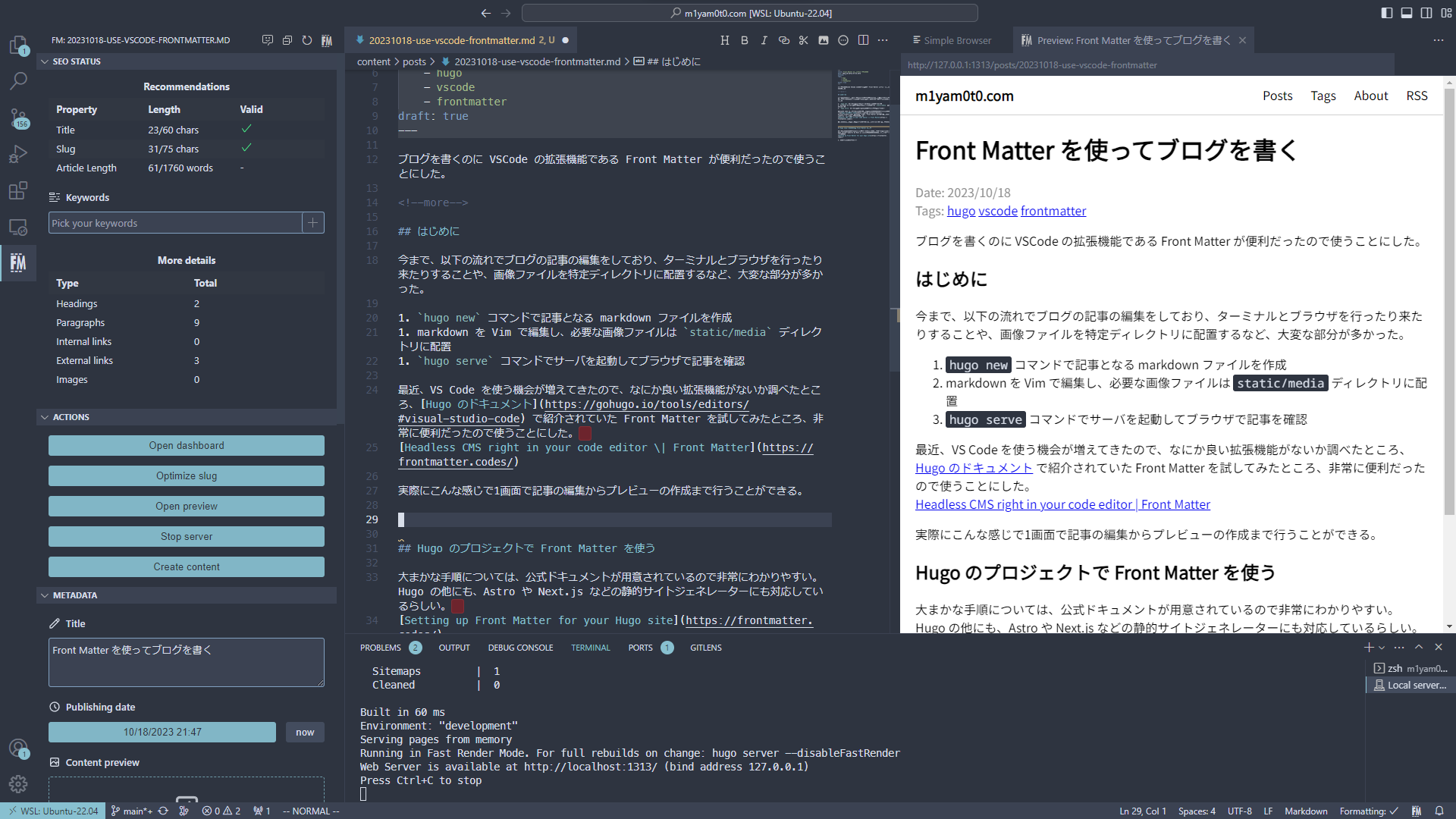Click the back navigation arrow icon

pos(486,13)
